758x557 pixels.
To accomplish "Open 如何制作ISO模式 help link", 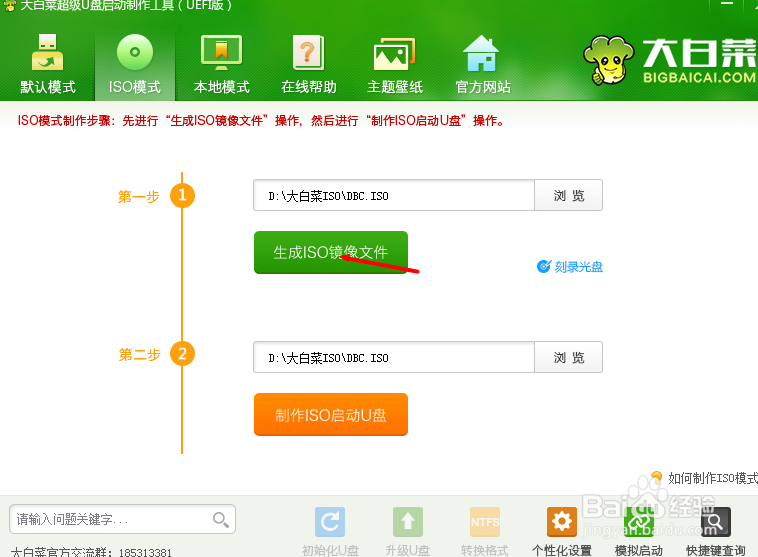I will tap(704, 478).
